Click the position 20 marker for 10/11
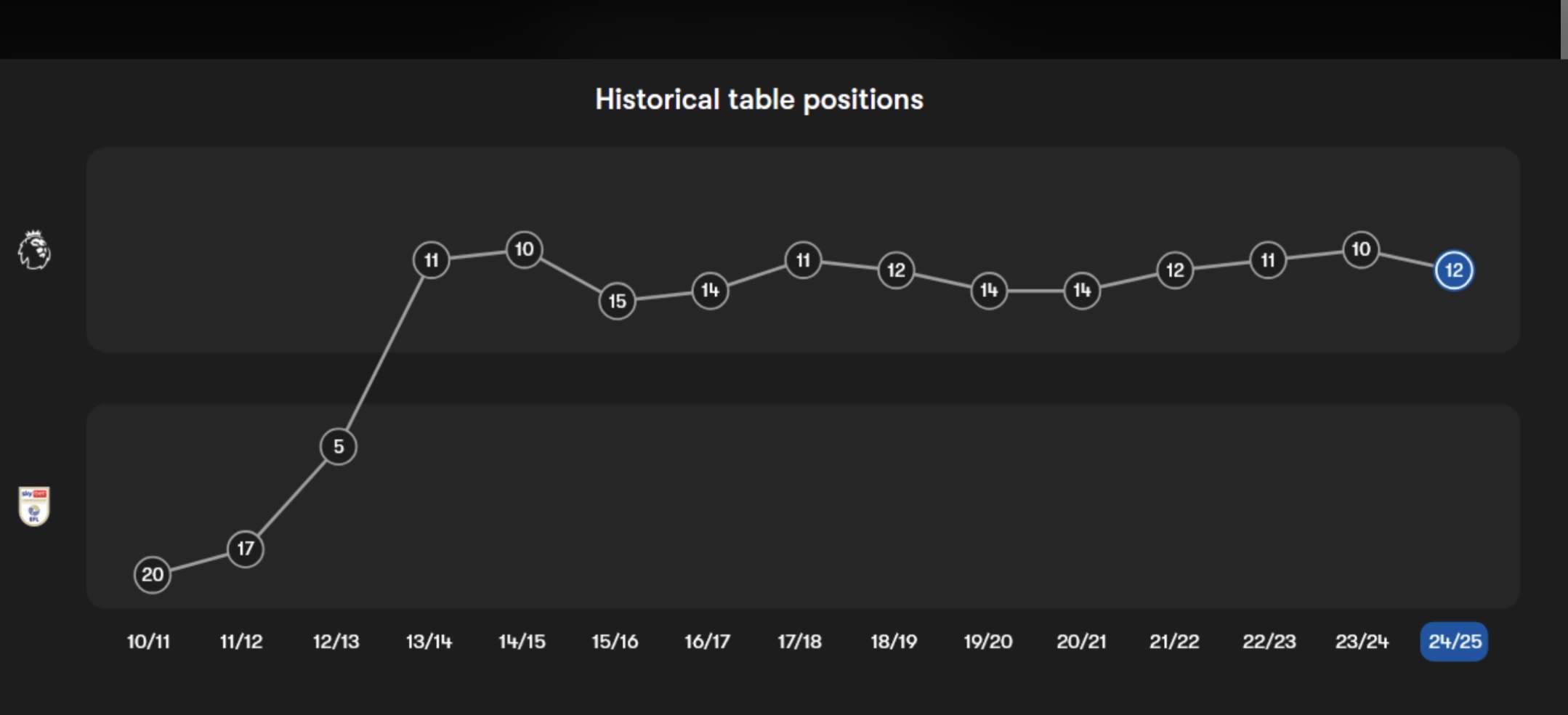1568x715 pixels. coord(153,575)
